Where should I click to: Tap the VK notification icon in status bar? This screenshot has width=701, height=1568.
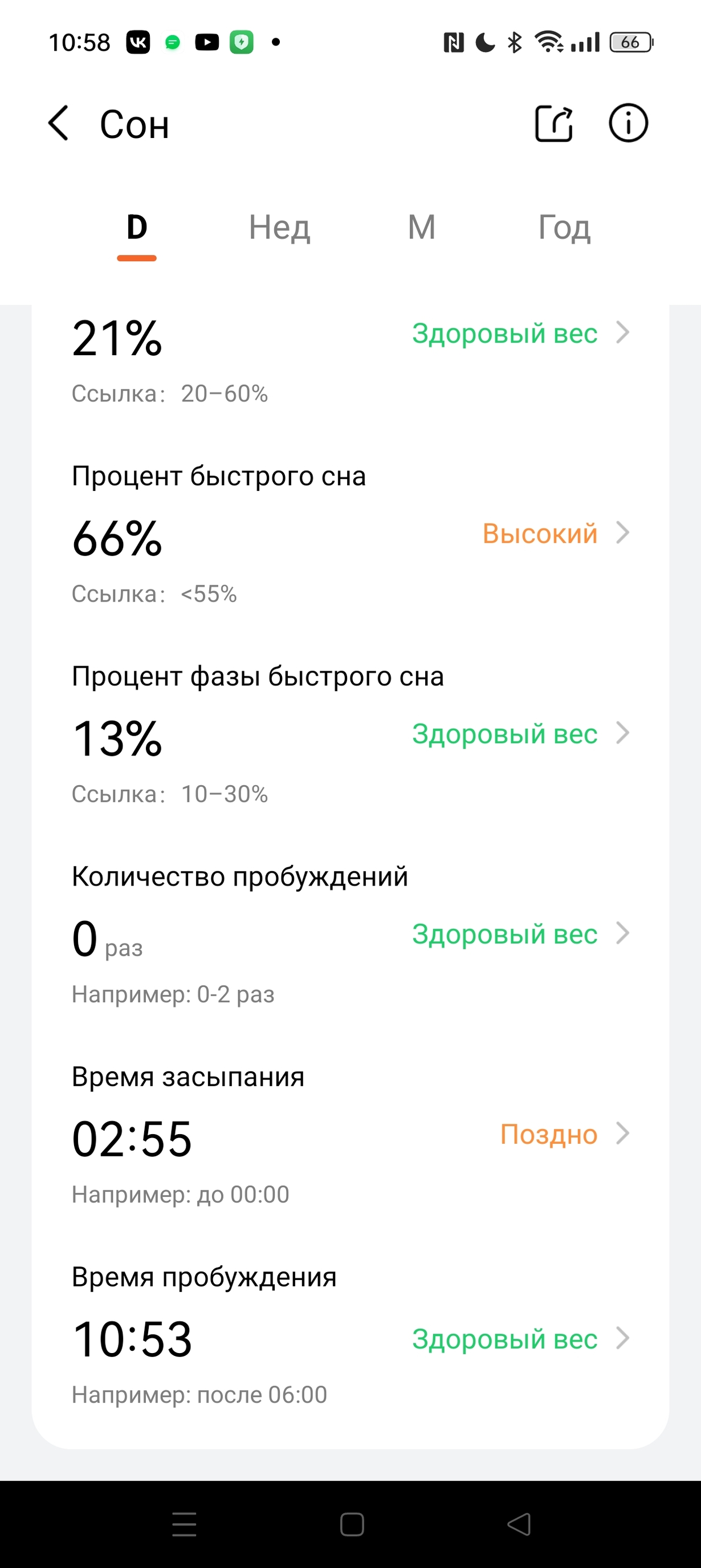[138, 42]
